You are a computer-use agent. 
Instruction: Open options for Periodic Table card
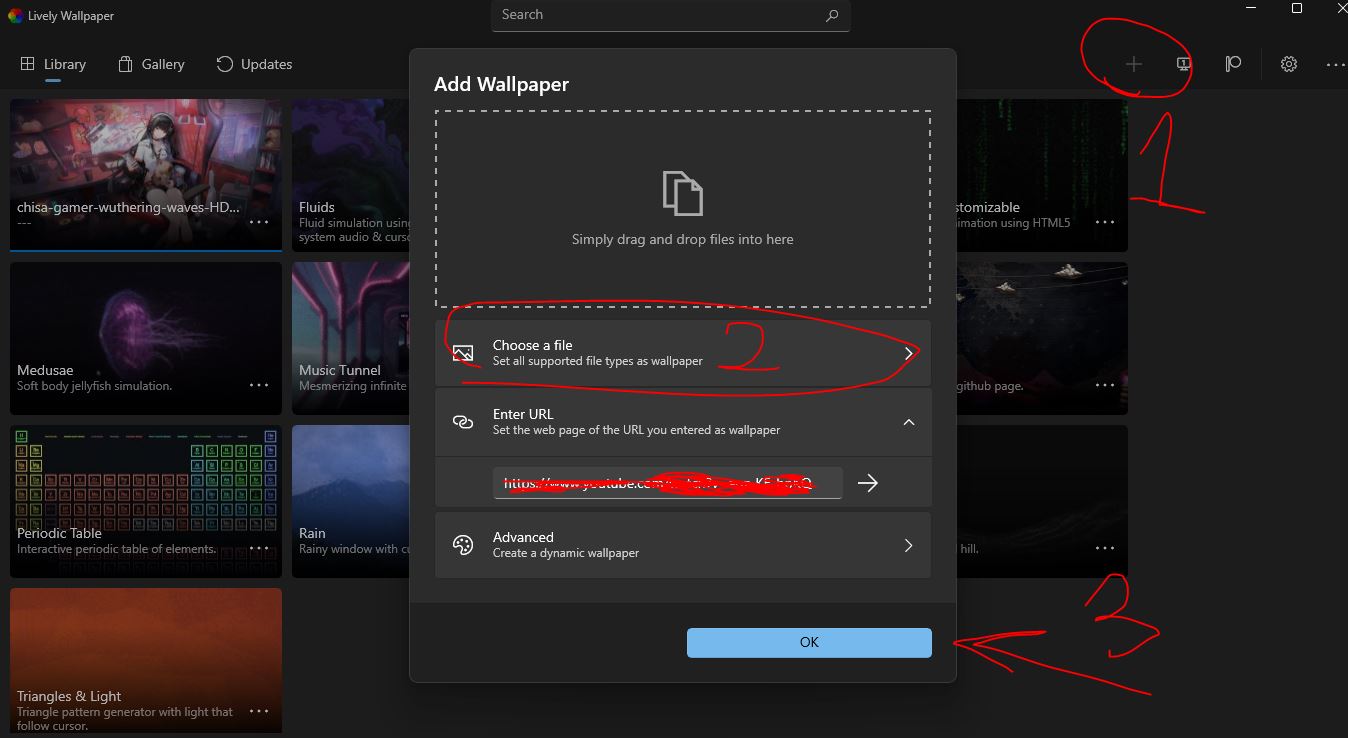click(x=259, y=549)
